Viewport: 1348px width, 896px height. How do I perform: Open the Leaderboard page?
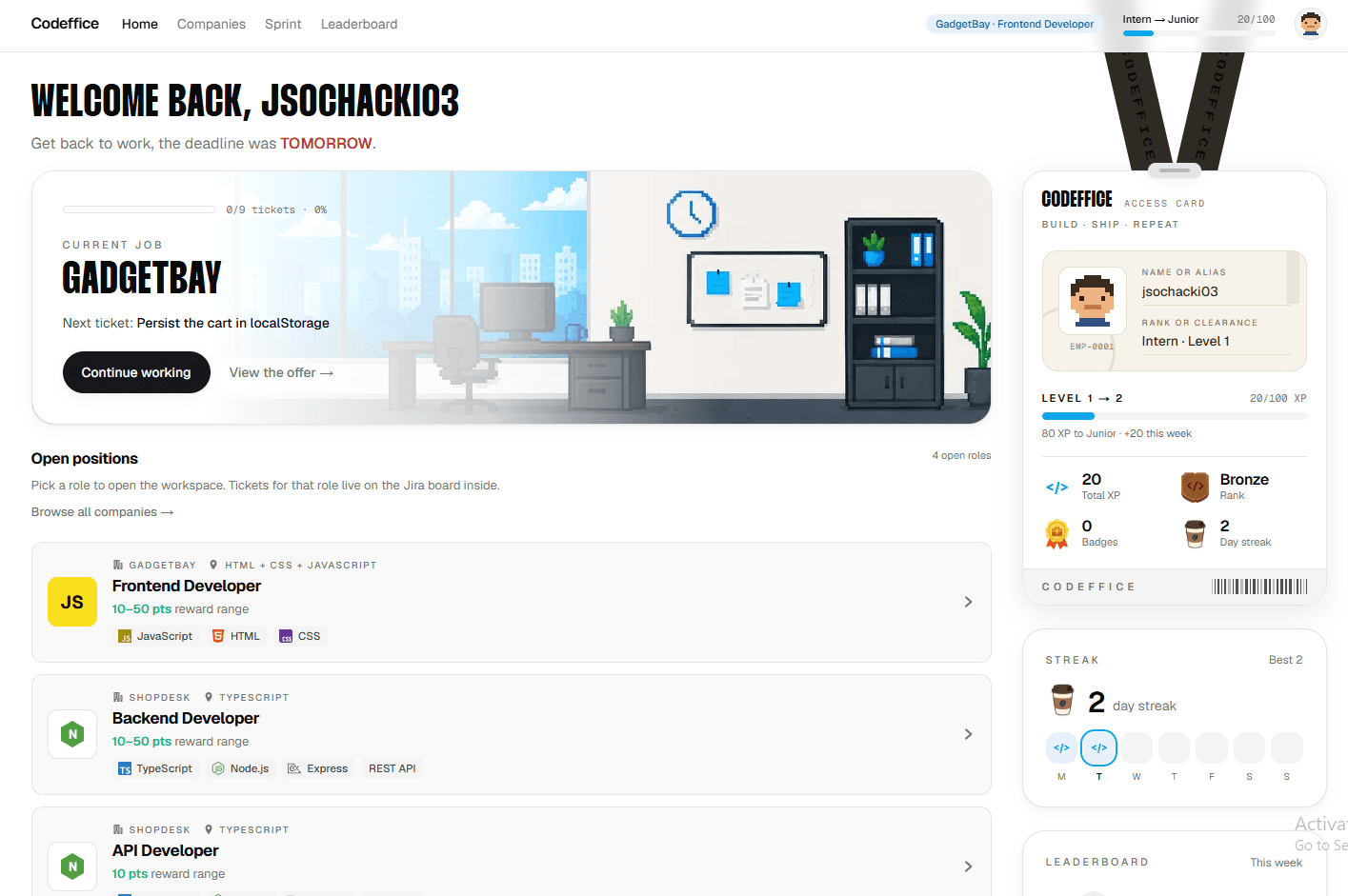(359, 24)
